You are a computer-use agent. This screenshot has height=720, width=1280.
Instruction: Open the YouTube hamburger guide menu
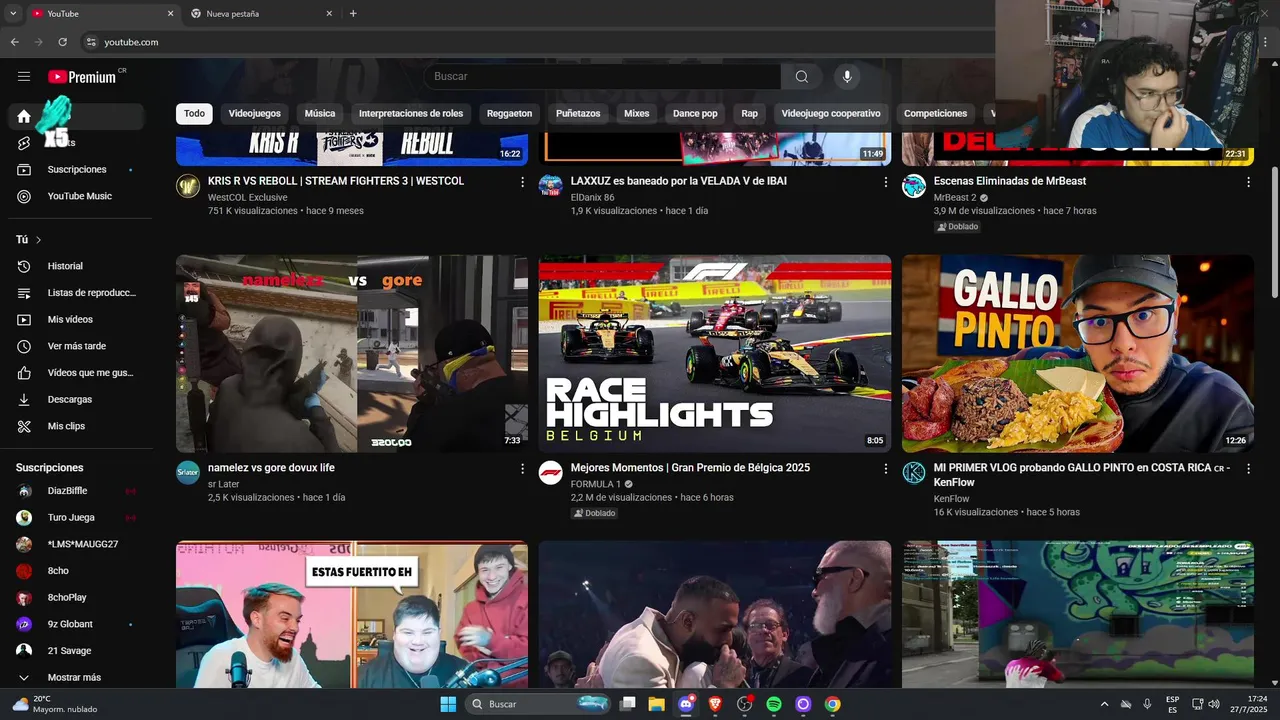point(24,76)
